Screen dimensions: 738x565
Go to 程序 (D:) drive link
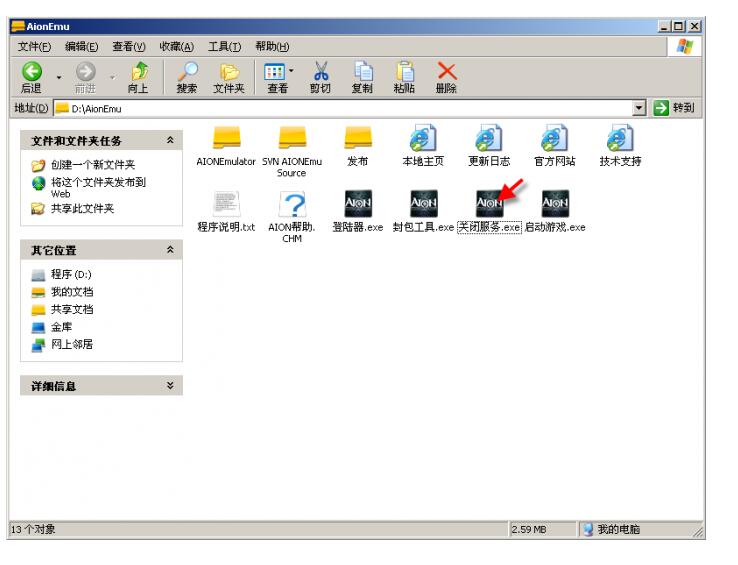click(x=61, y=274)
